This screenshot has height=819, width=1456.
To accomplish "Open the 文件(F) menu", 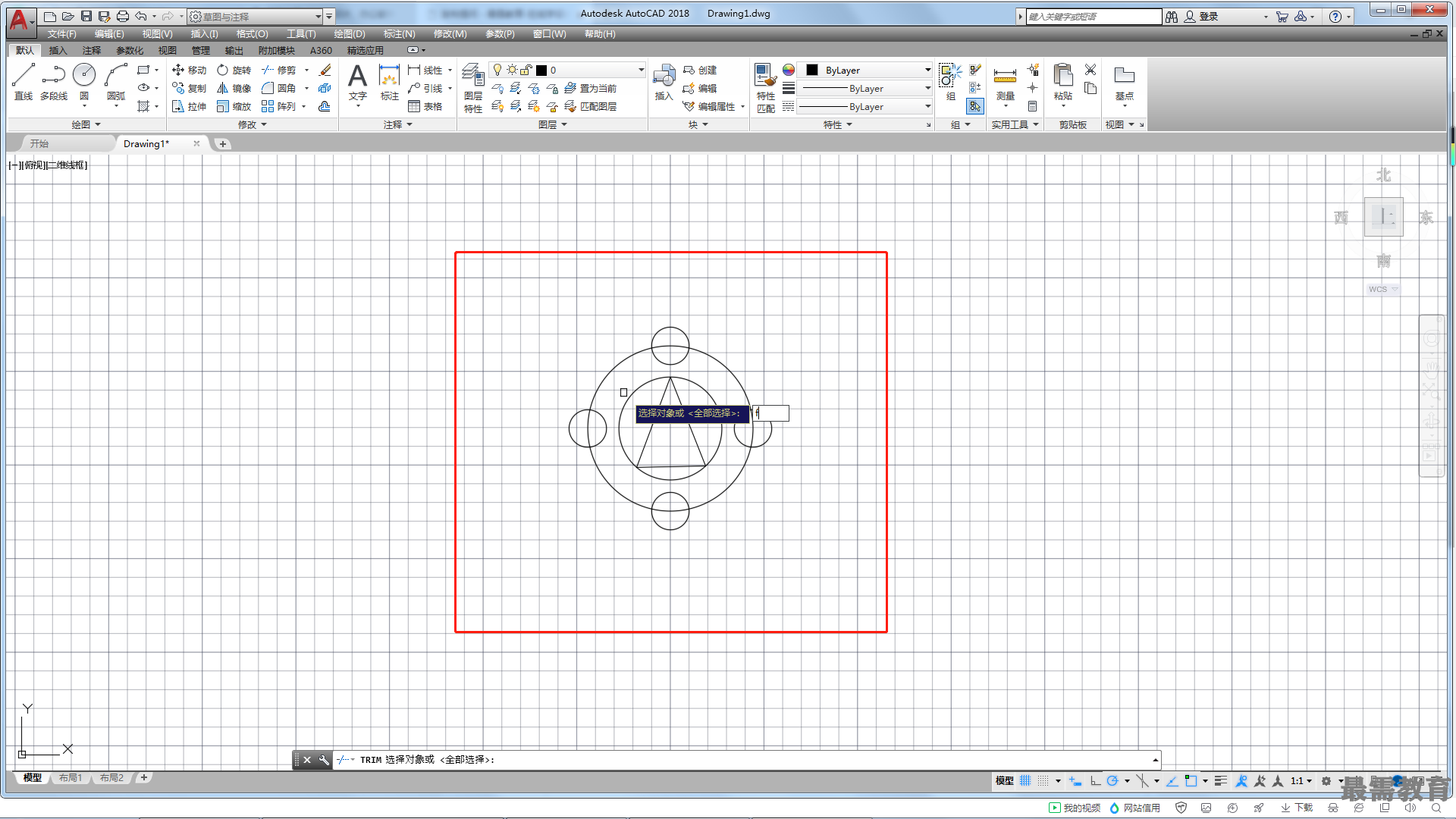I will coord(61,34).
